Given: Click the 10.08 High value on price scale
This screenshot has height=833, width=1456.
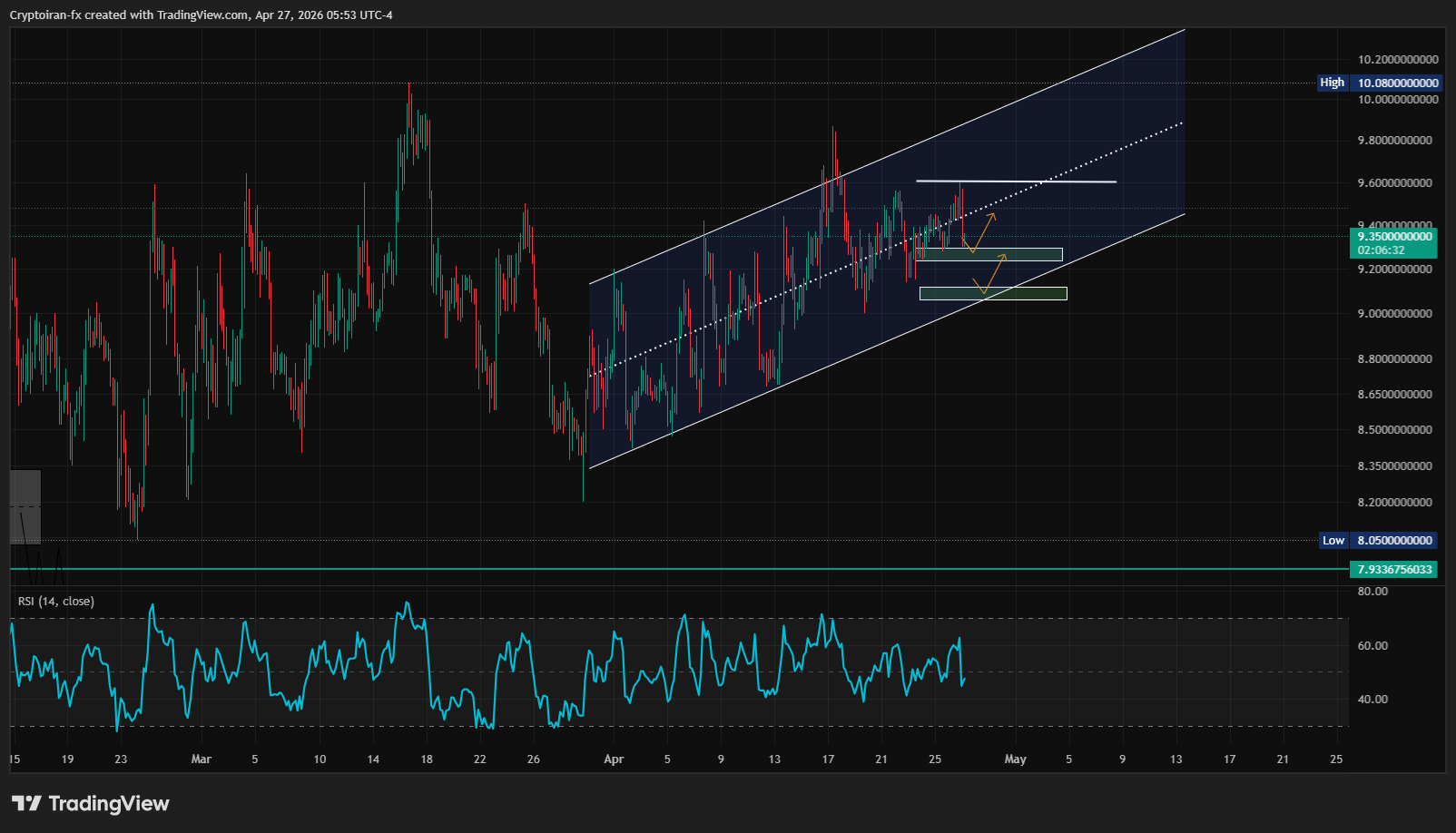Looking at the screenshot, I should tap(1397, 83).
